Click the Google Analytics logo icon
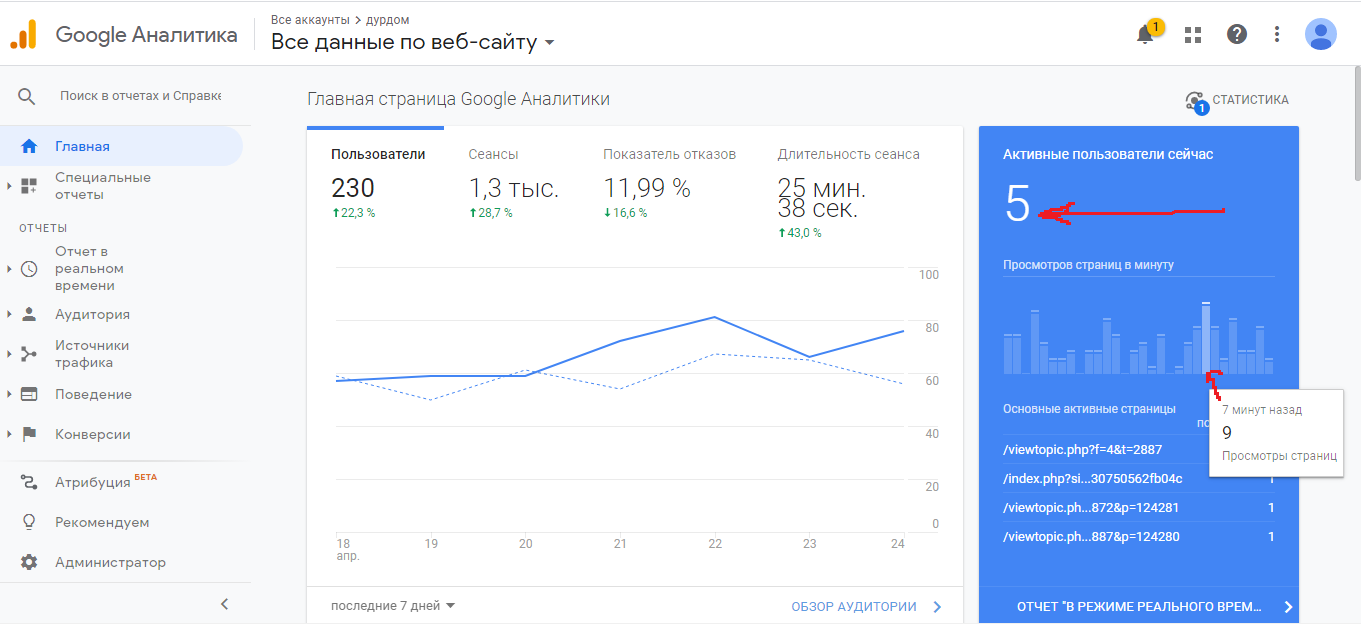This screenshot has height=625, width=1361. click(x=23, y=34)
